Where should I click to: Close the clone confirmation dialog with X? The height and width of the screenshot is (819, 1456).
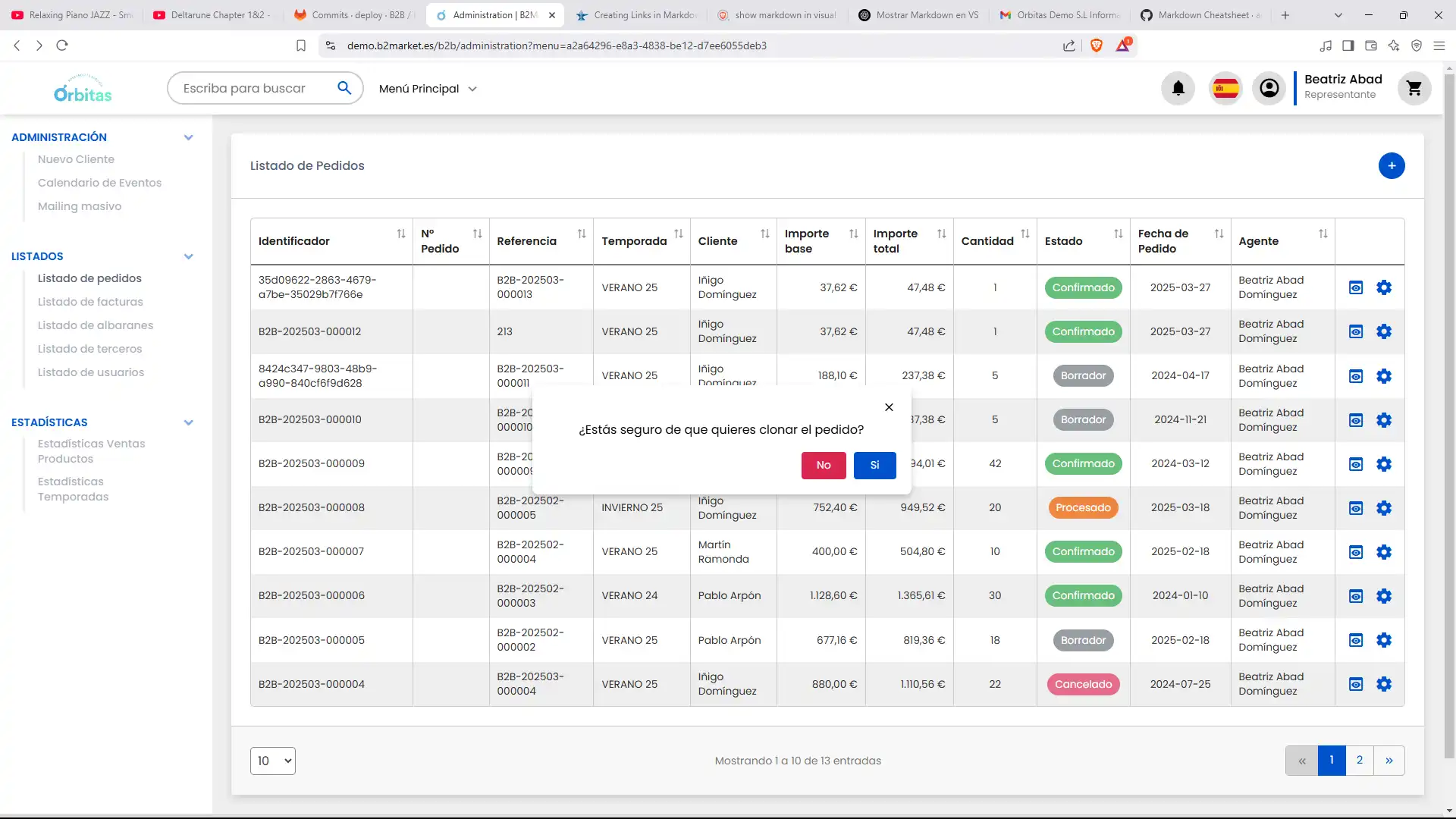pyautogui.click(x=889, y=407)
